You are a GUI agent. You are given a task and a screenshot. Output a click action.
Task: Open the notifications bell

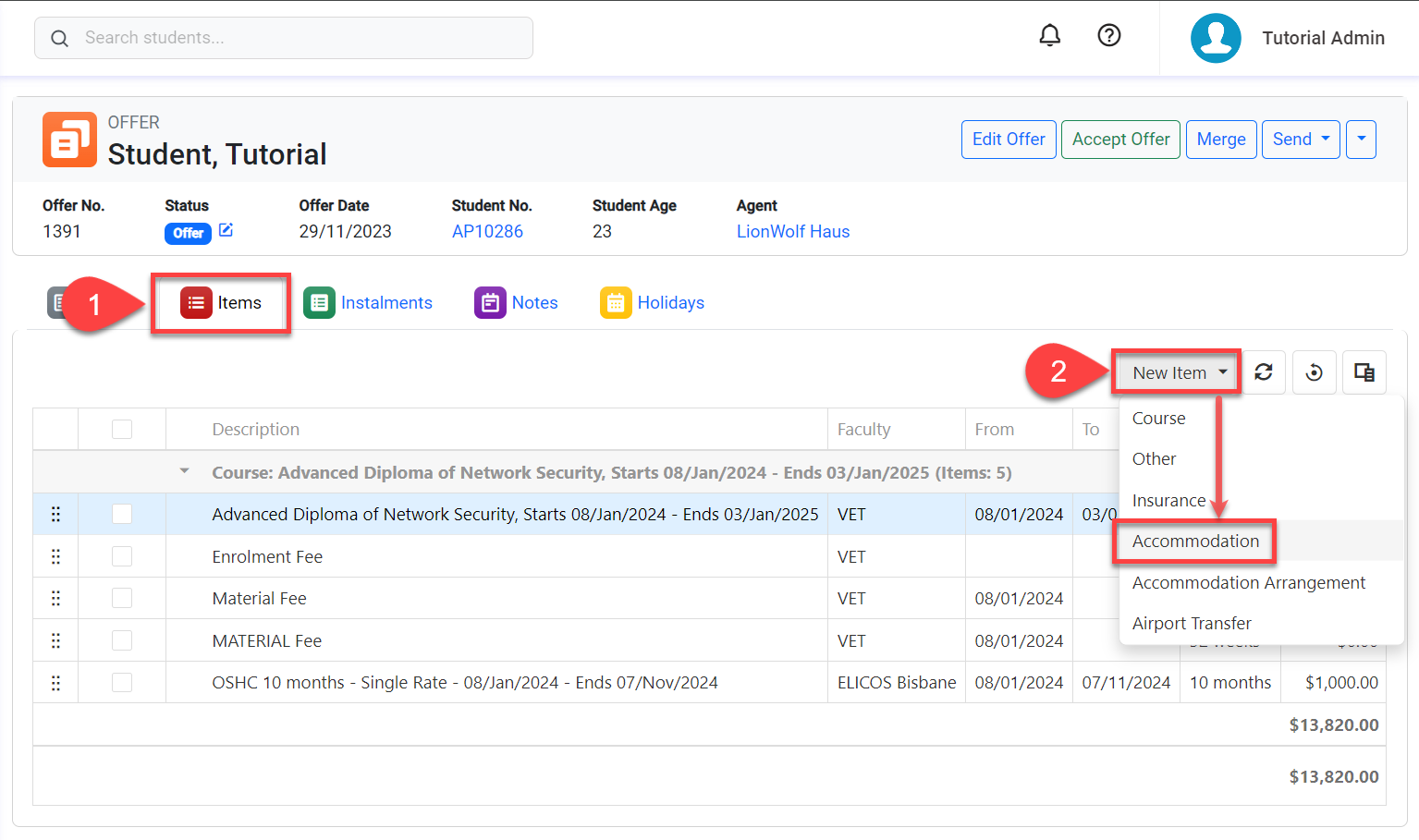(1049, 36)
